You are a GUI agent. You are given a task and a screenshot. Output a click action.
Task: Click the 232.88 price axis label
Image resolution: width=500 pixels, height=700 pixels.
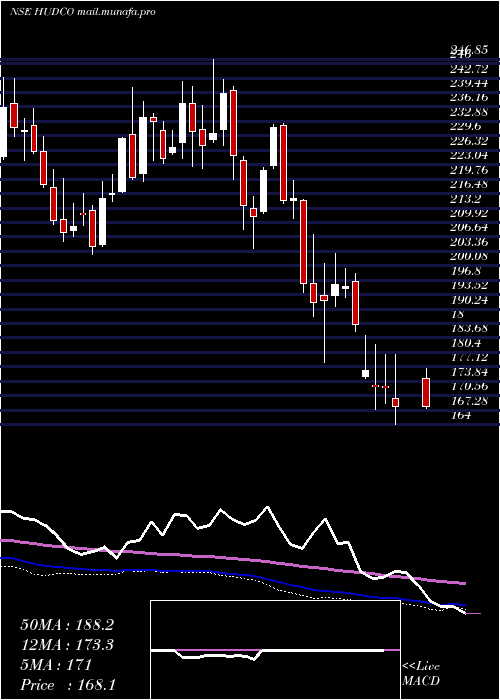tap(469, 112)
